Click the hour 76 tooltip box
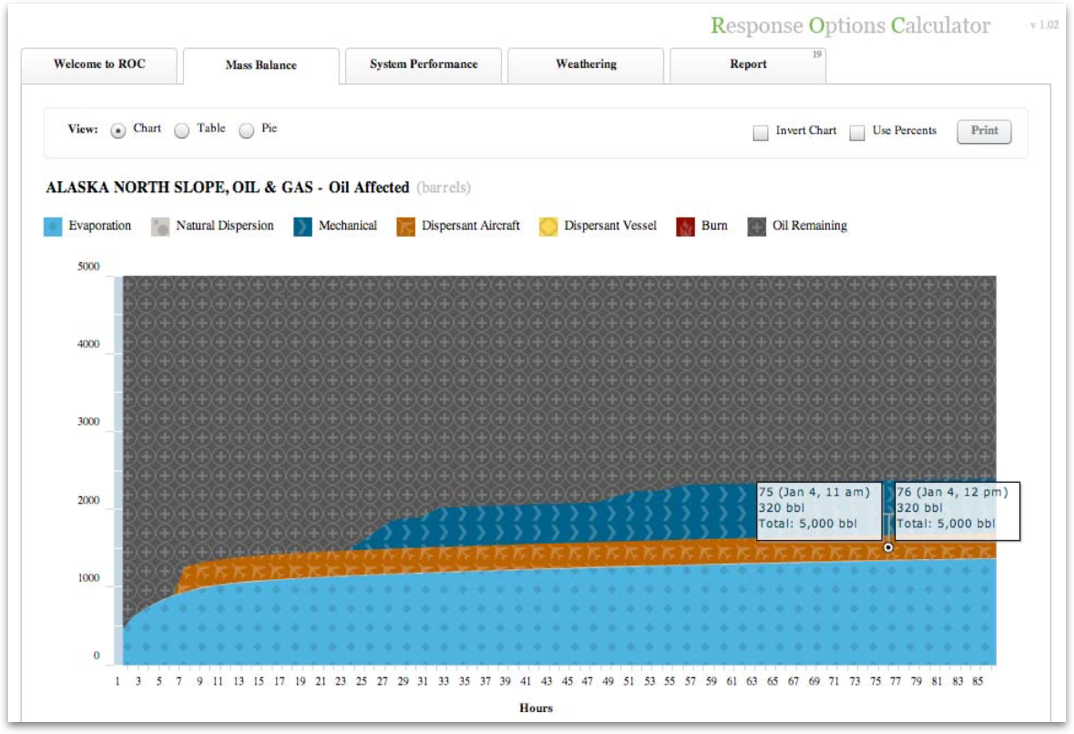 (958, 511)
